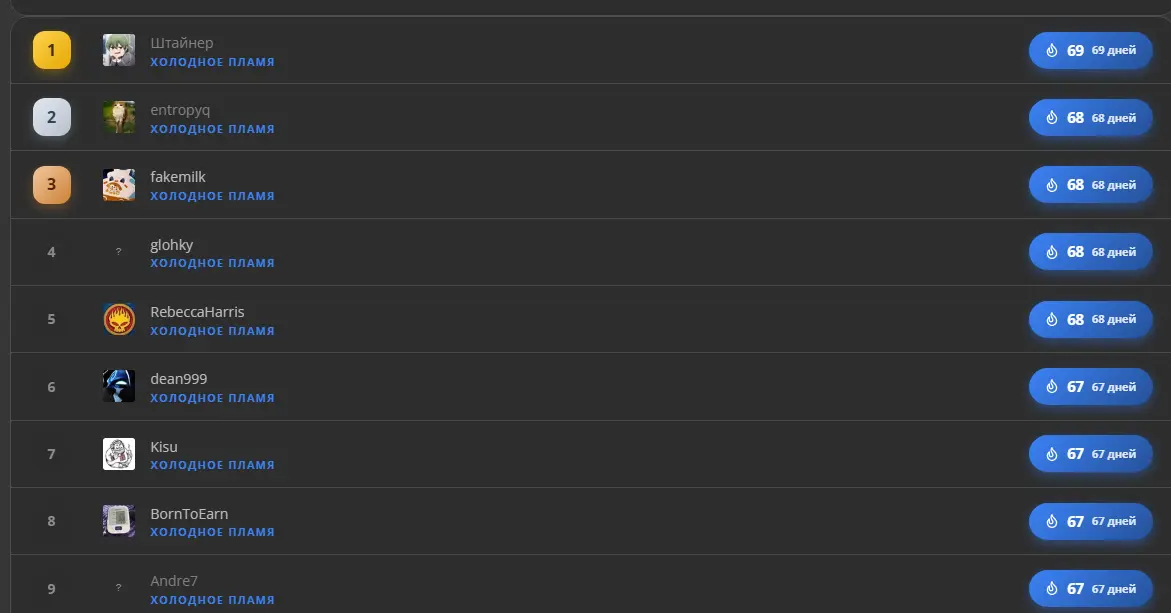Click Штайнер's 69 дней streak badge
This screenshot has height=613, width=1171.
(1090, 50)
